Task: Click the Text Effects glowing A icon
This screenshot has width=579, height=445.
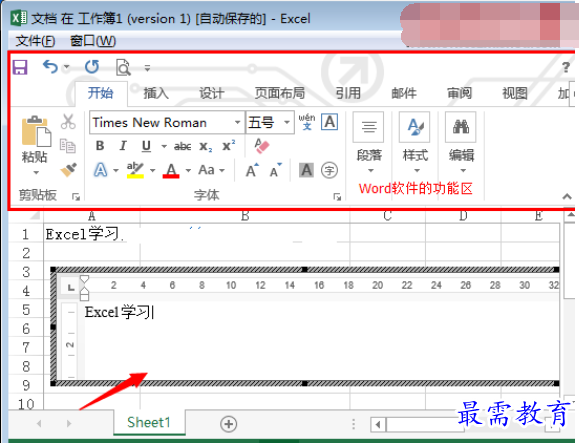Action: (100, 170)
